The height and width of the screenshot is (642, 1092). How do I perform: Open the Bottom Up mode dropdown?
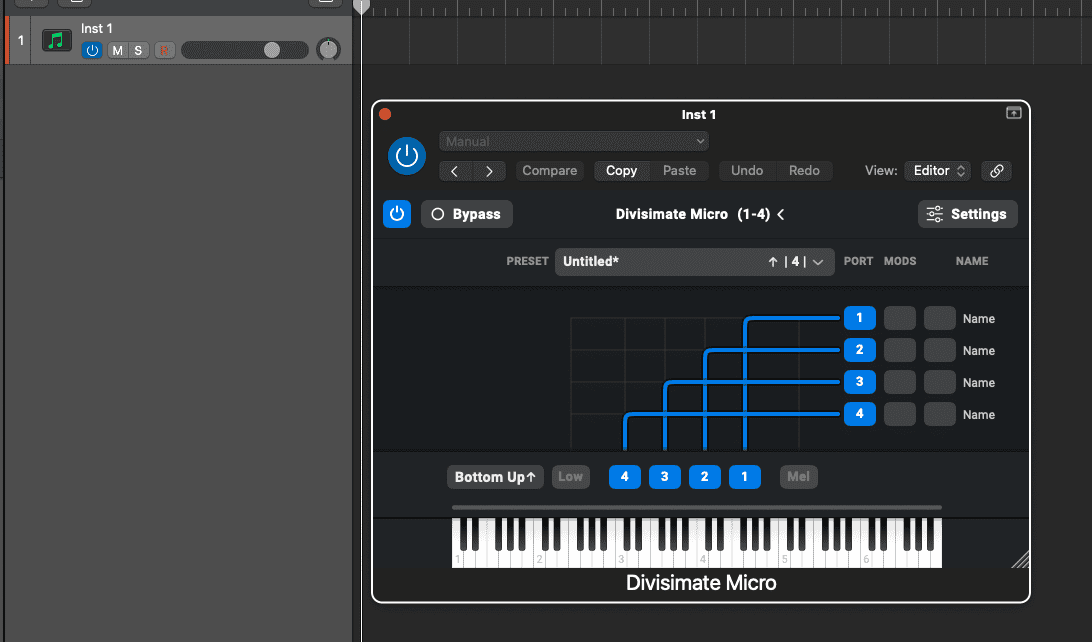(495, 477)
